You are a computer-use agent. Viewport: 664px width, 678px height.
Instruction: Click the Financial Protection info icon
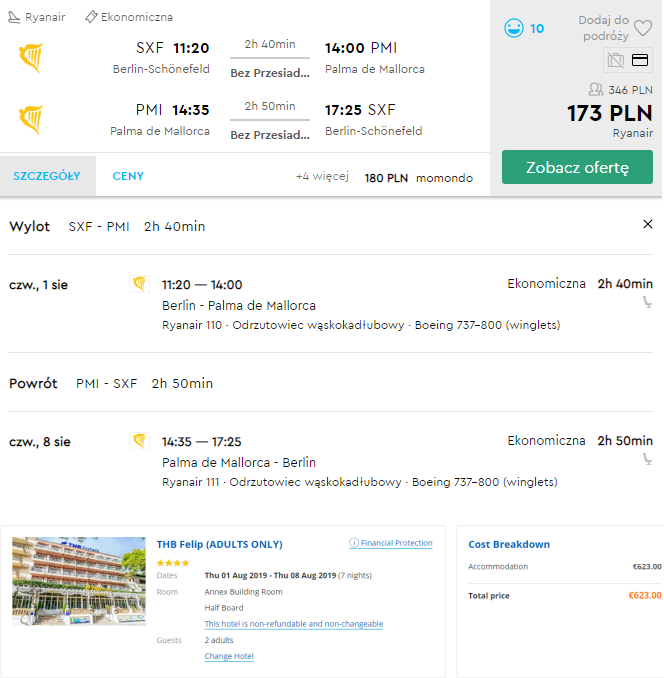[354, 543]
